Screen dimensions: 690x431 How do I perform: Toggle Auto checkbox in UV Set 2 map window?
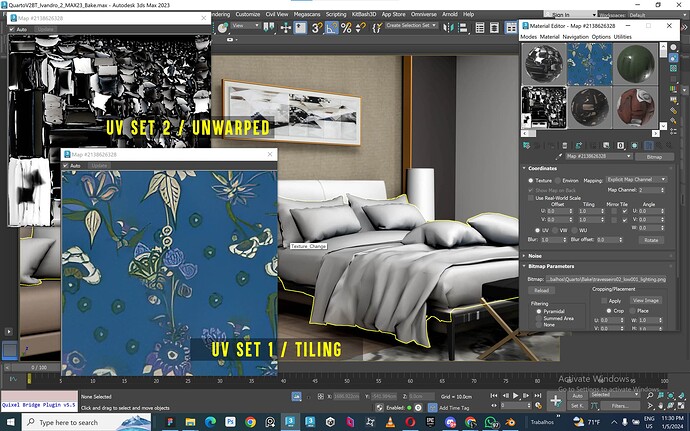pos(12,29)
